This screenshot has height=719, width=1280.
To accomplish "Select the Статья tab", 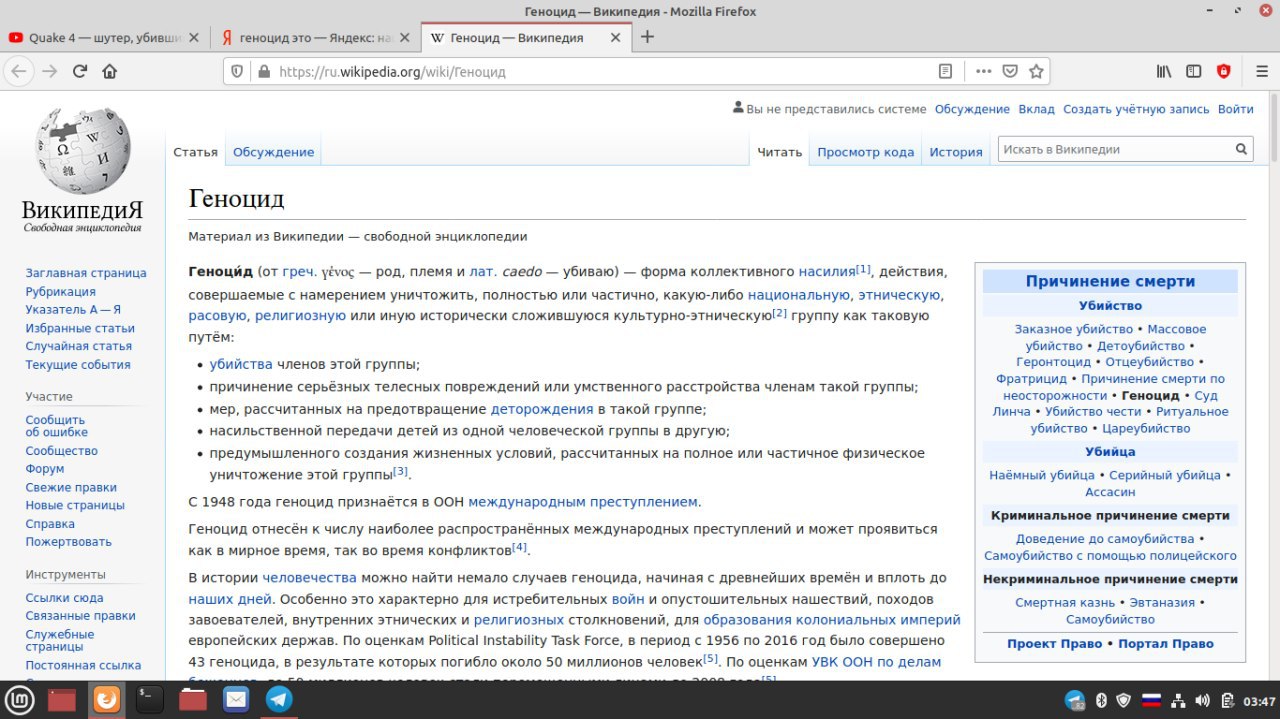I will pos(195,152).
